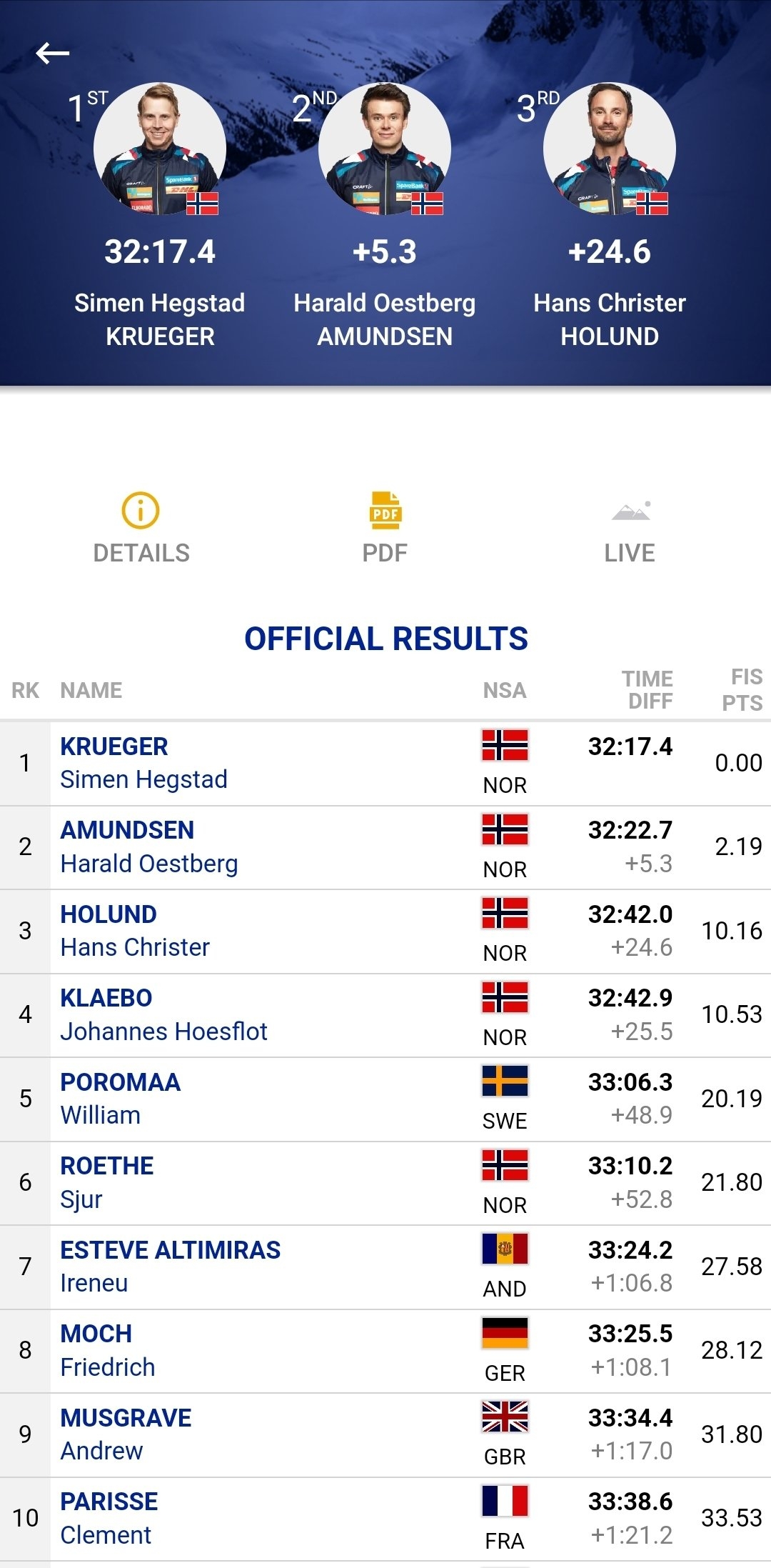This screenshot has height=1568, width=771.
Task: Tap Simen Hegstad Krueger's podium photo
Action: [160, 149]
